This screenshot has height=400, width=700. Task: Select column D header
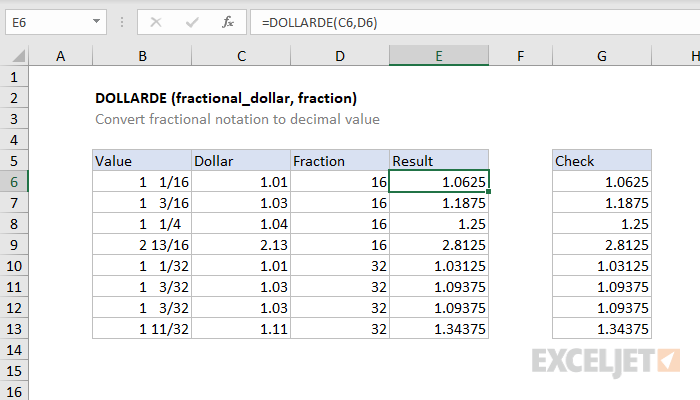pyautogui.click(x=340, y=56)
